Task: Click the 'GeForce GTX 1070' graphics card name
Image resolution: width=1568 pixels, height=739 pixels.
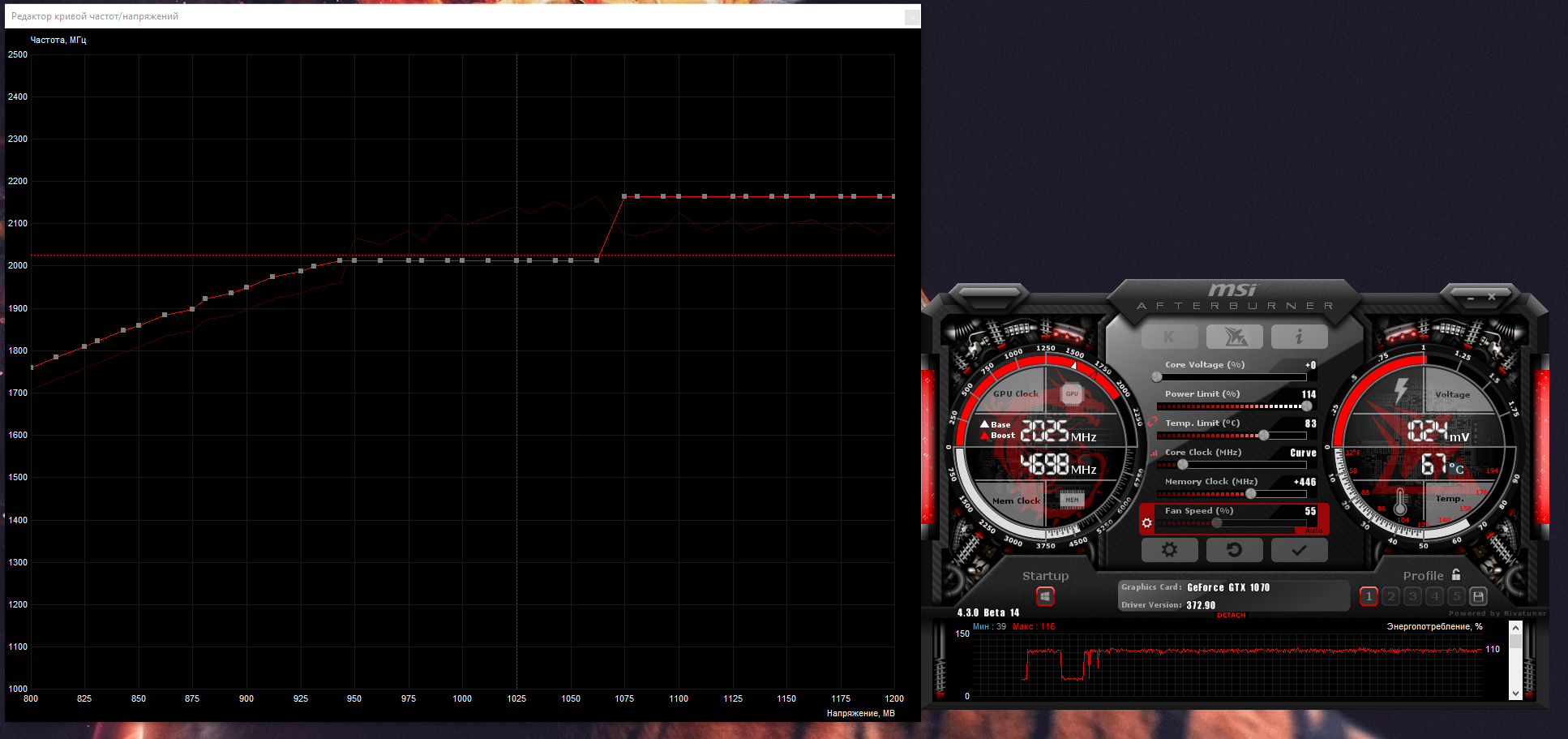Action: click(1228, 587)
